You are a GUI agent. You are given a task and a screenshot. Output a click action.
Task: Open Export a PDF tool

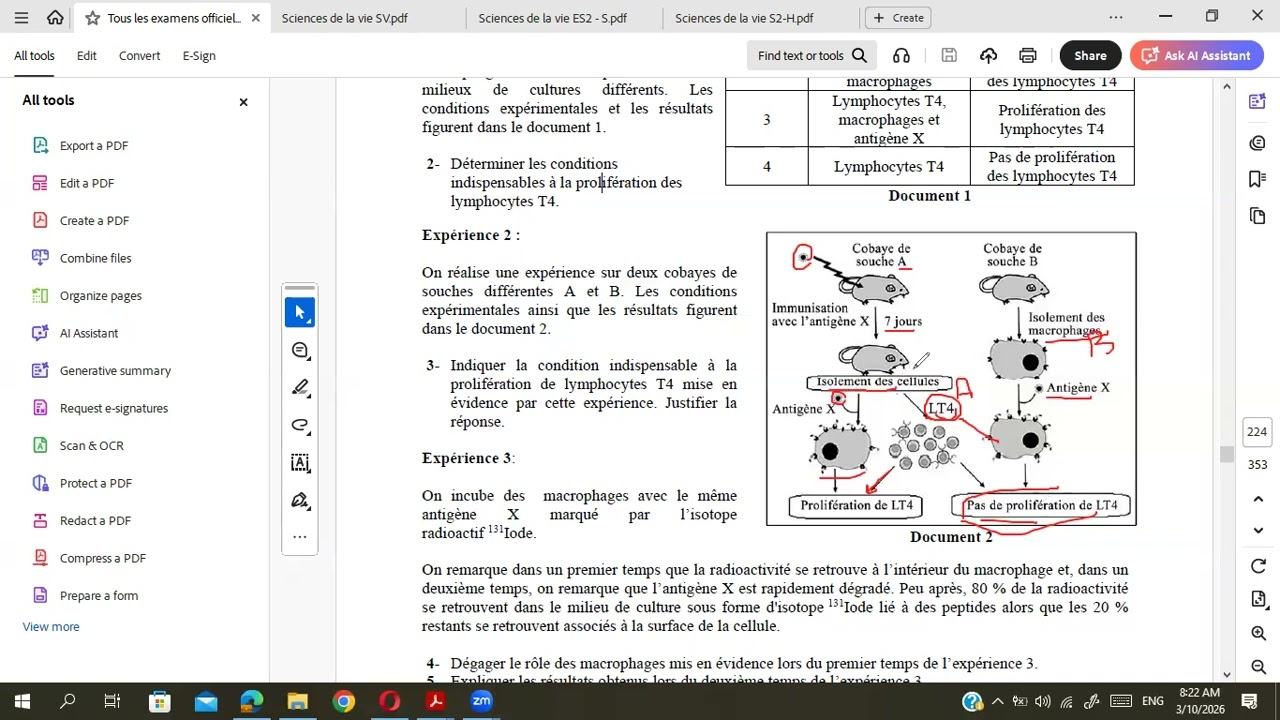tap(94, 146)
